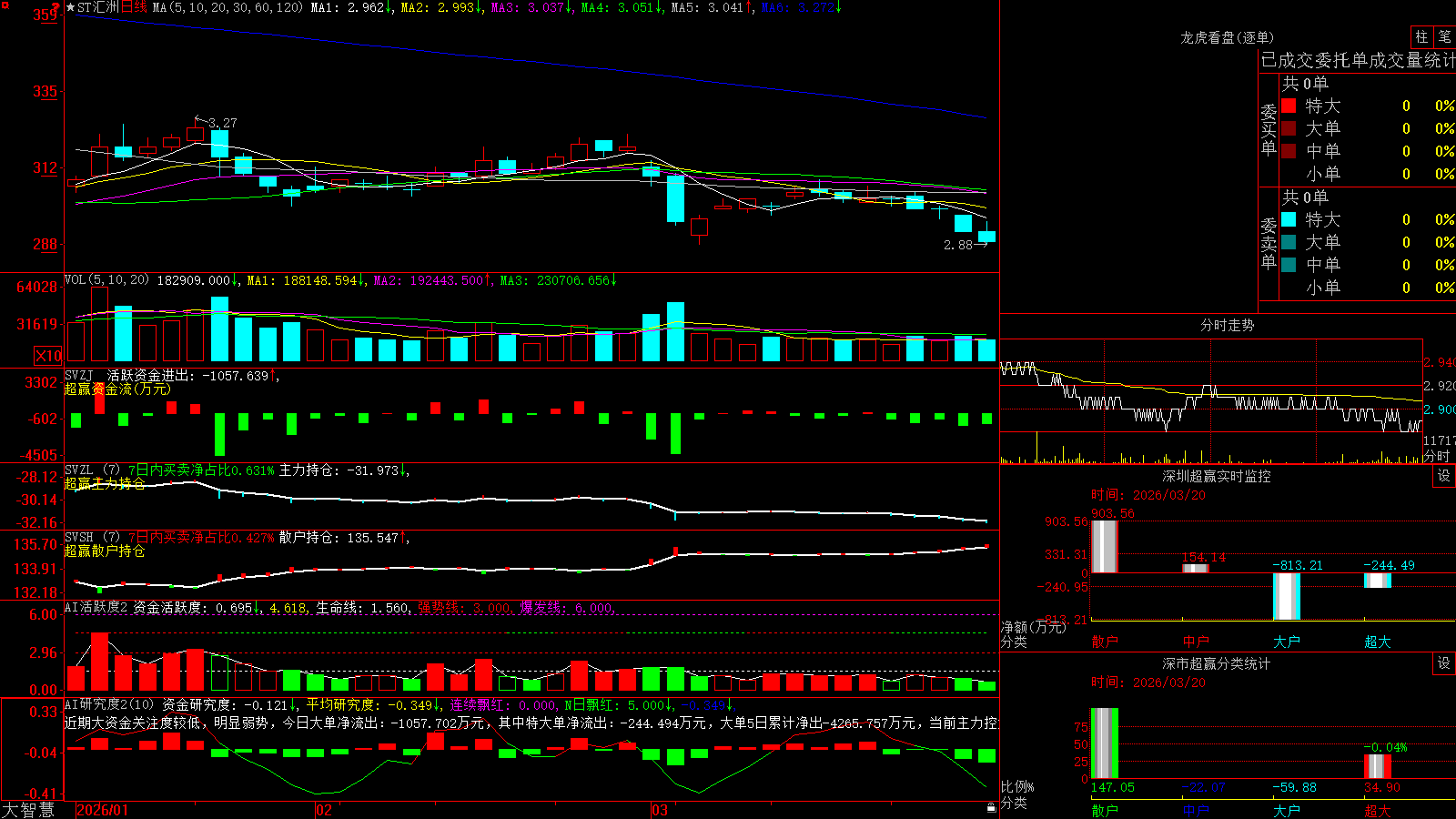
Task: Click the AI活跃度2 indicator label
Action: tap(96, 607)
